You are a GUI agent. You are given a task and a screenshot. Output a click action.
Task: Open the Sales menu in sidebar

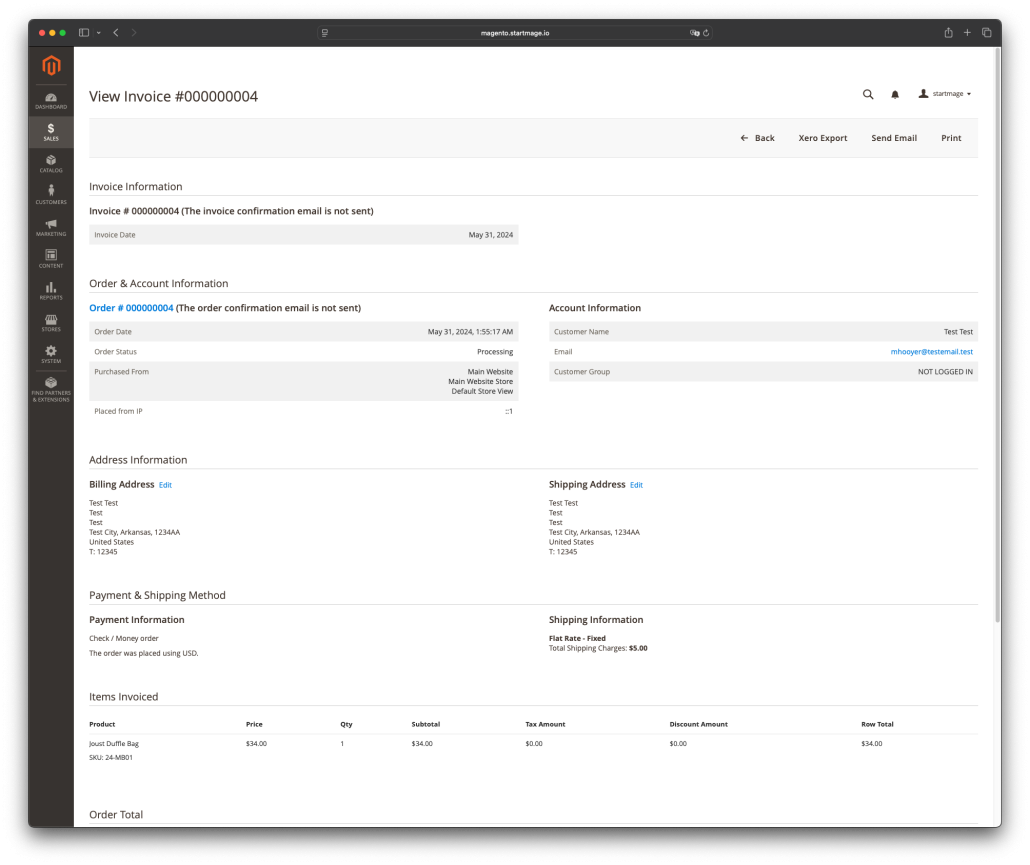point(51,132)
